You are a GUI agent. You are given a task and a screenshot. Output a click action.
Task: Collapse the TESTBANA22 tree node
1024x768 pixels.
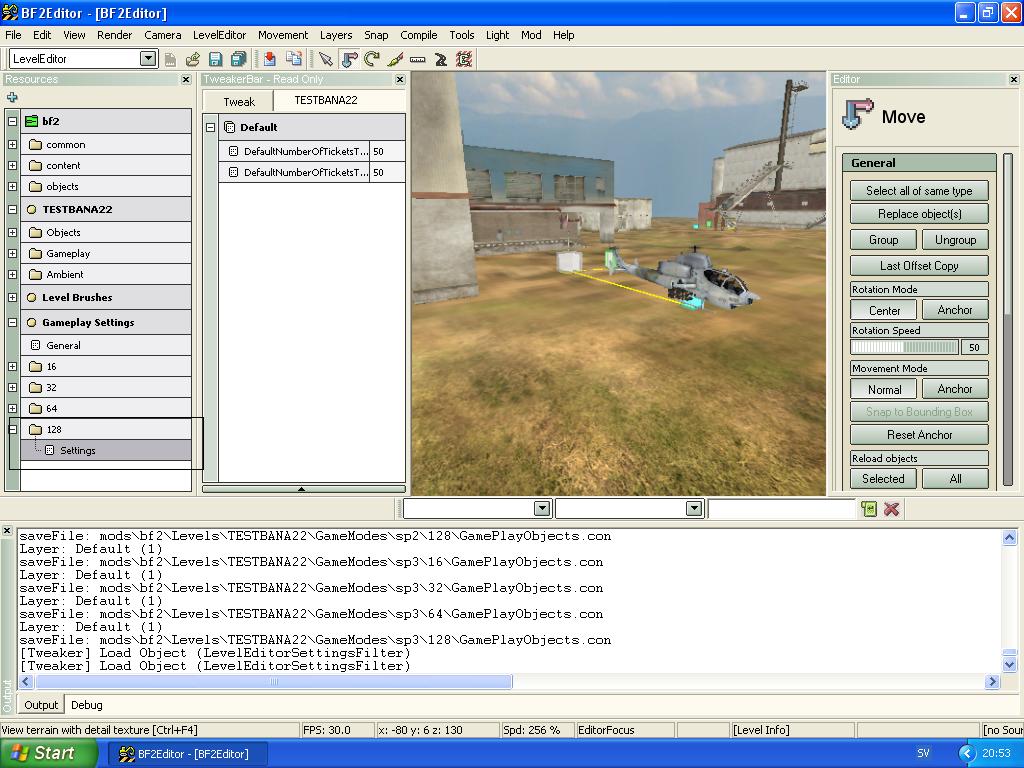pyautogui.click(x=12, y=210)
